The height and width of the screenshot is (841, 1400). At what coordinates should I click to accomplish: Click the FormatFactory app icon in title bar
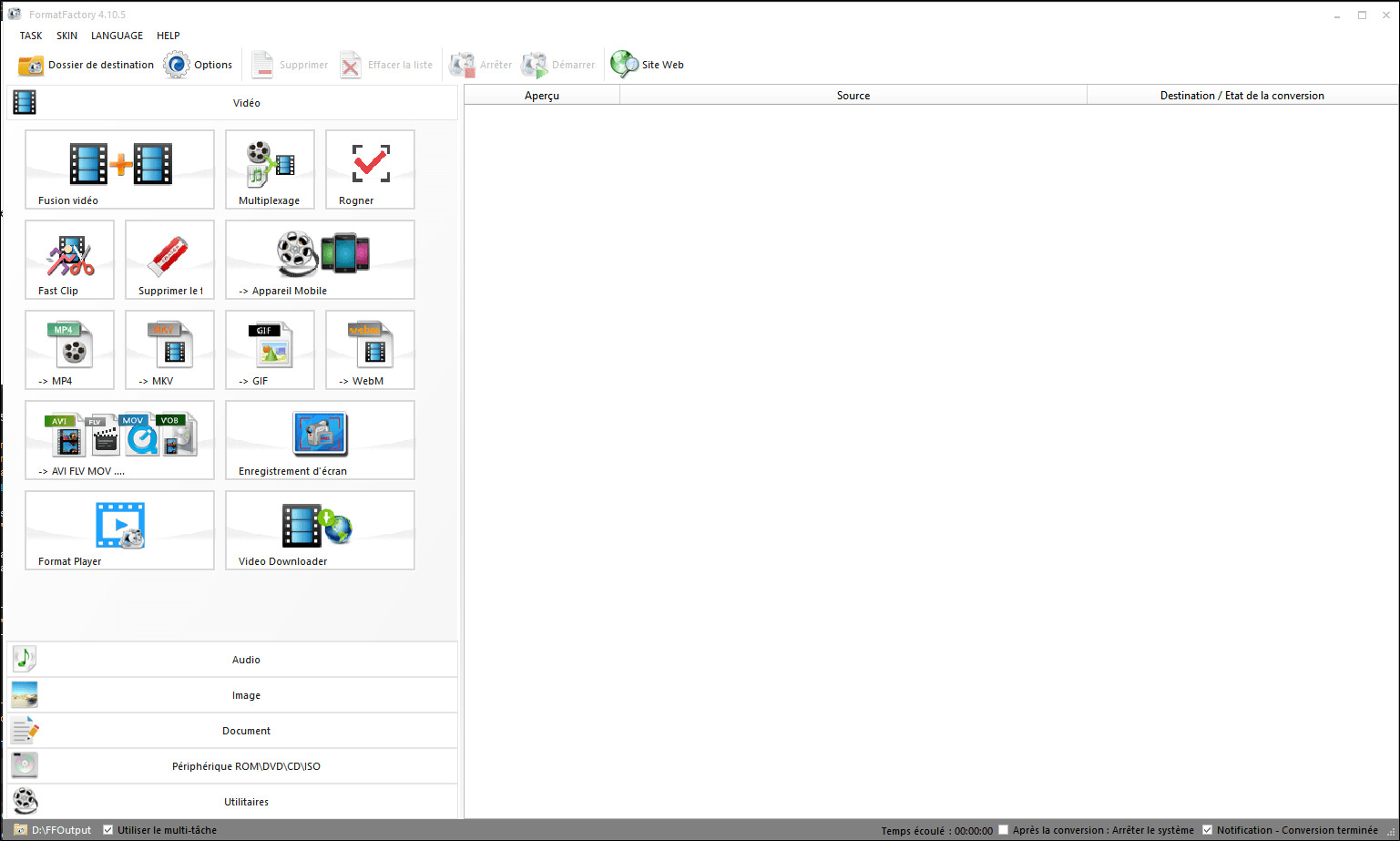coord(14,15)
